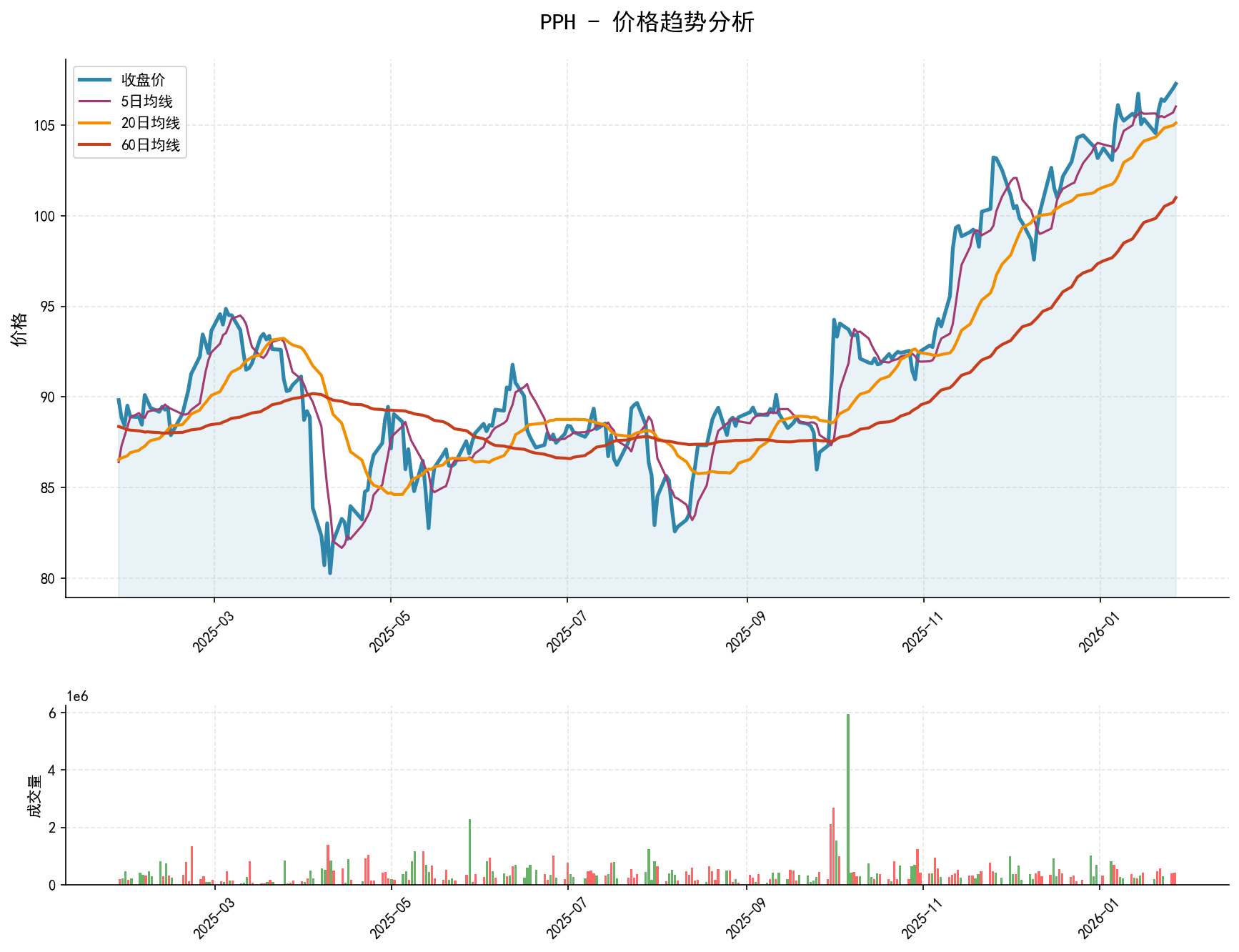Click the 6 tick on the volume axis
1239x952 pixels.
click(x=53, y=713)
